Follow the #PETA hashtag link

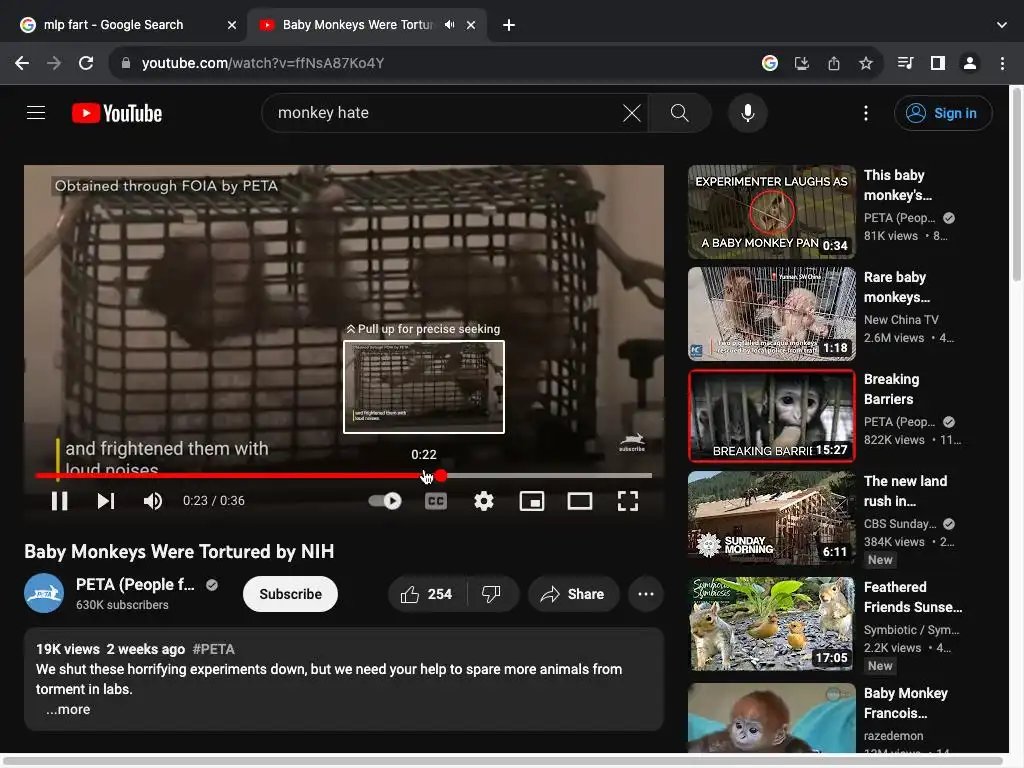(x=214, y=649)
